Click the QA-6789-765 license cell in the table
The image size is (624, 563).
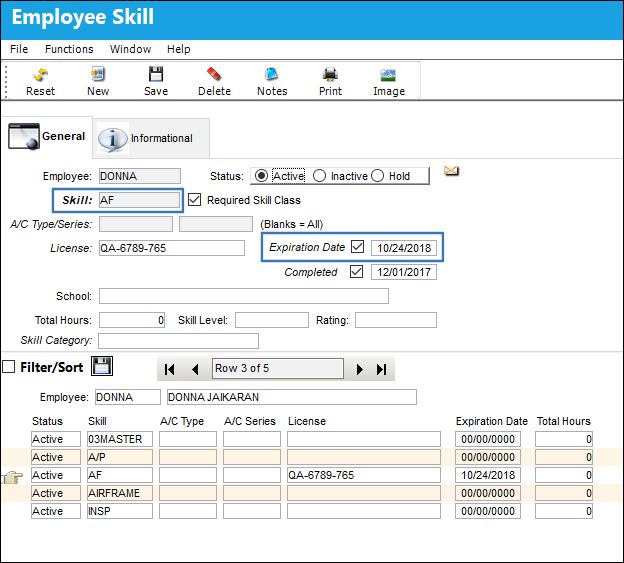pos(364,475)
